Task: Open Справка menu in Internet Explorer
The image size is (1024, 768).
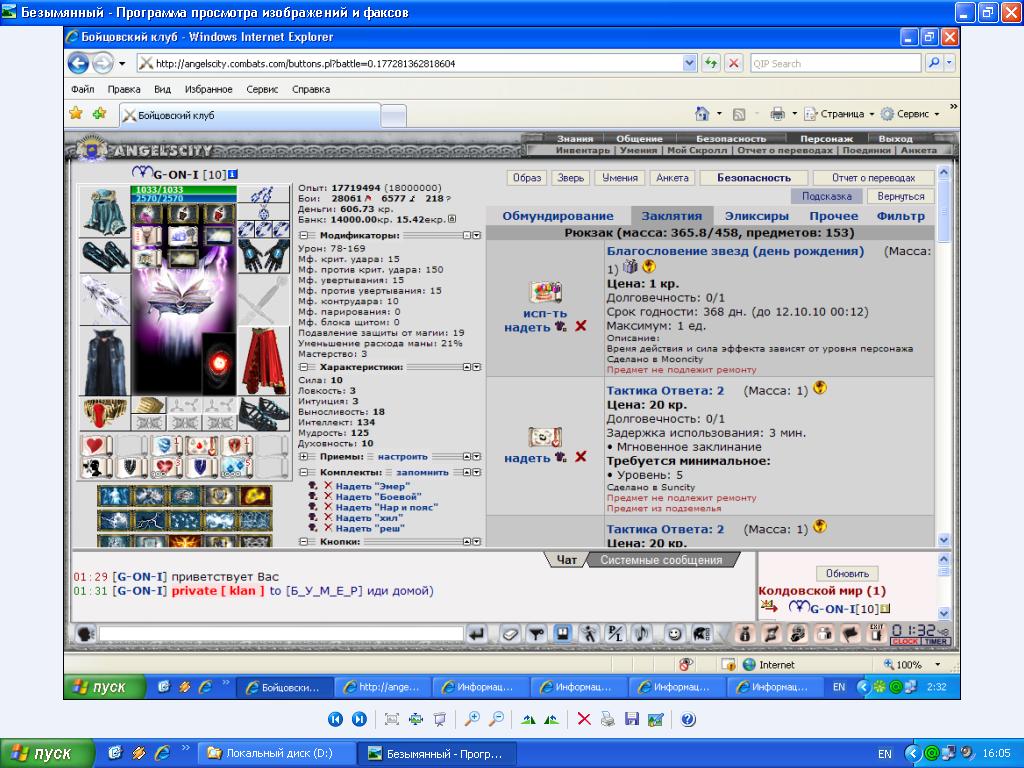Action: click(311, 89)
